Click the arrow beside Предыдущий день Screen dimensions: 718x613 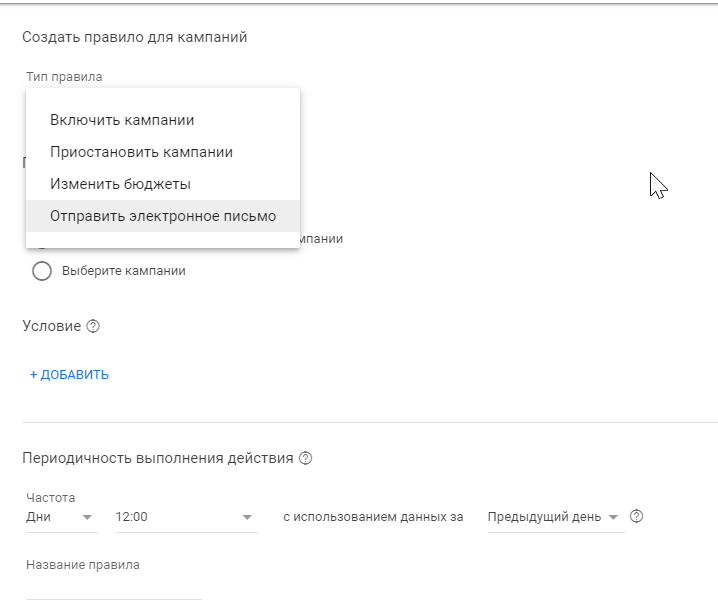[613, 517]
